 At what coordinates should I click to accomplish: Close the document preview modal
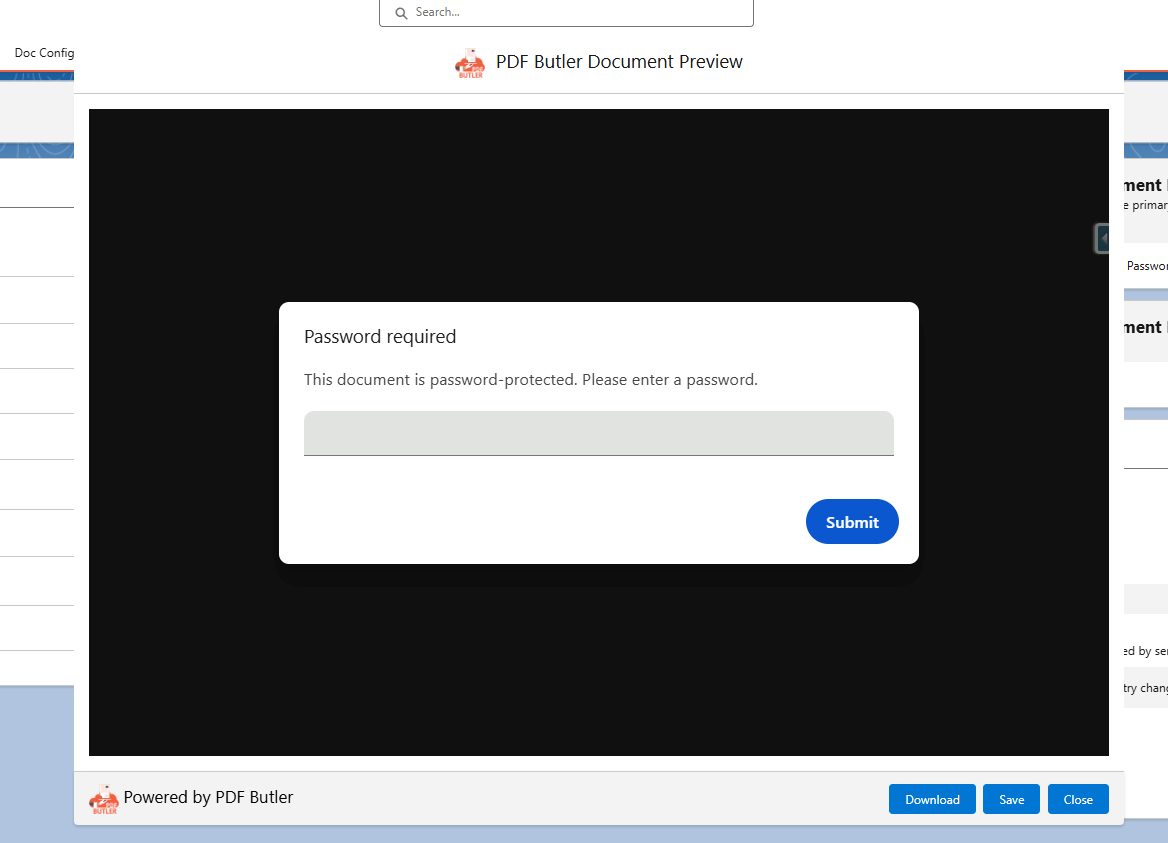point(1078,799)
